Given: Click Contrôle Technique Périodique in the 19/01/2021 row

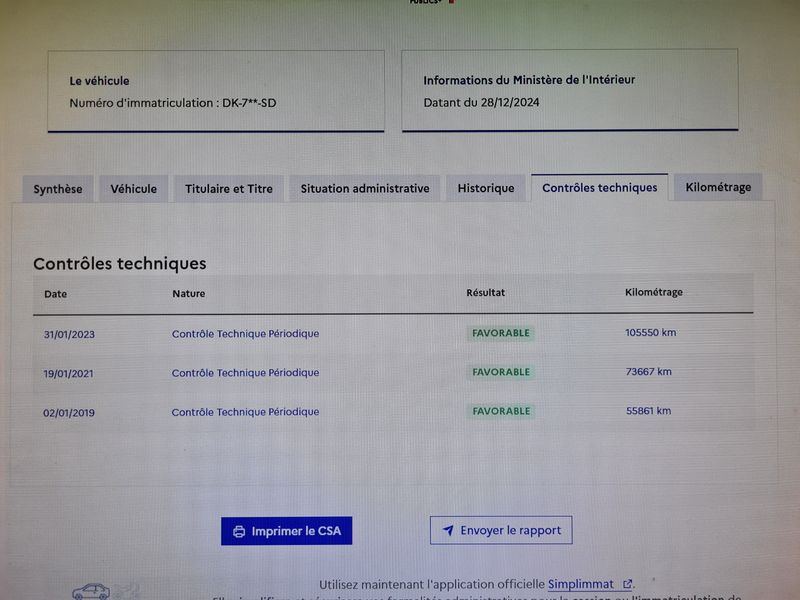Looking at the screenshot, I should [245, 373].
